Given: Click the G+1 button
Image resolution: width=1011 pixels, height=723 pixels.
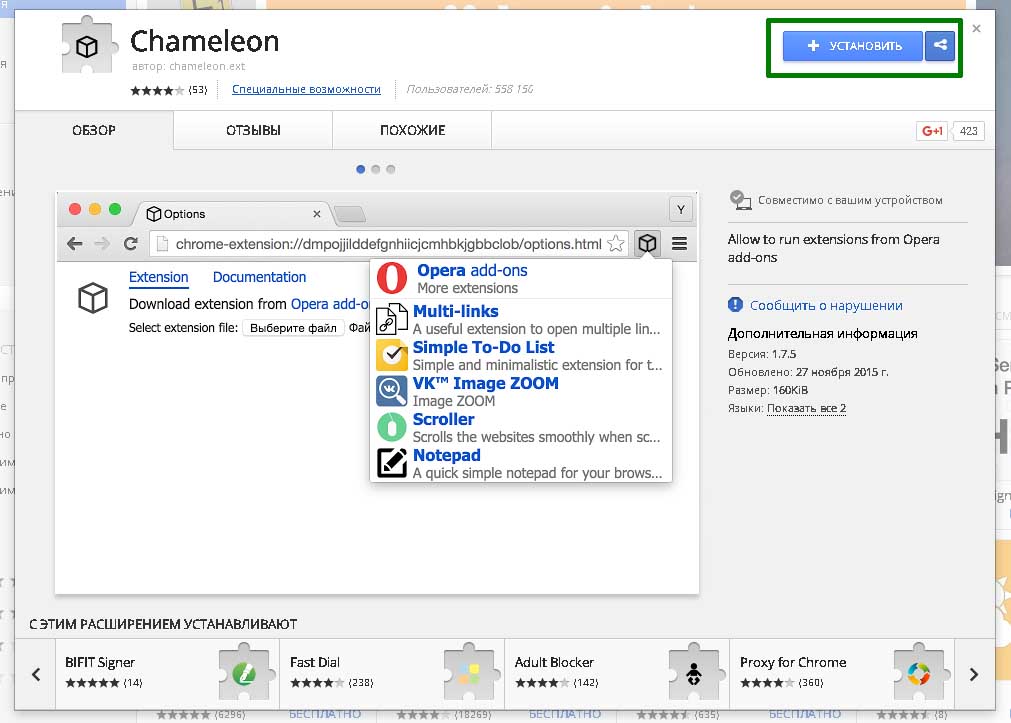Looking at the screenshot, I should click(932, 131).
